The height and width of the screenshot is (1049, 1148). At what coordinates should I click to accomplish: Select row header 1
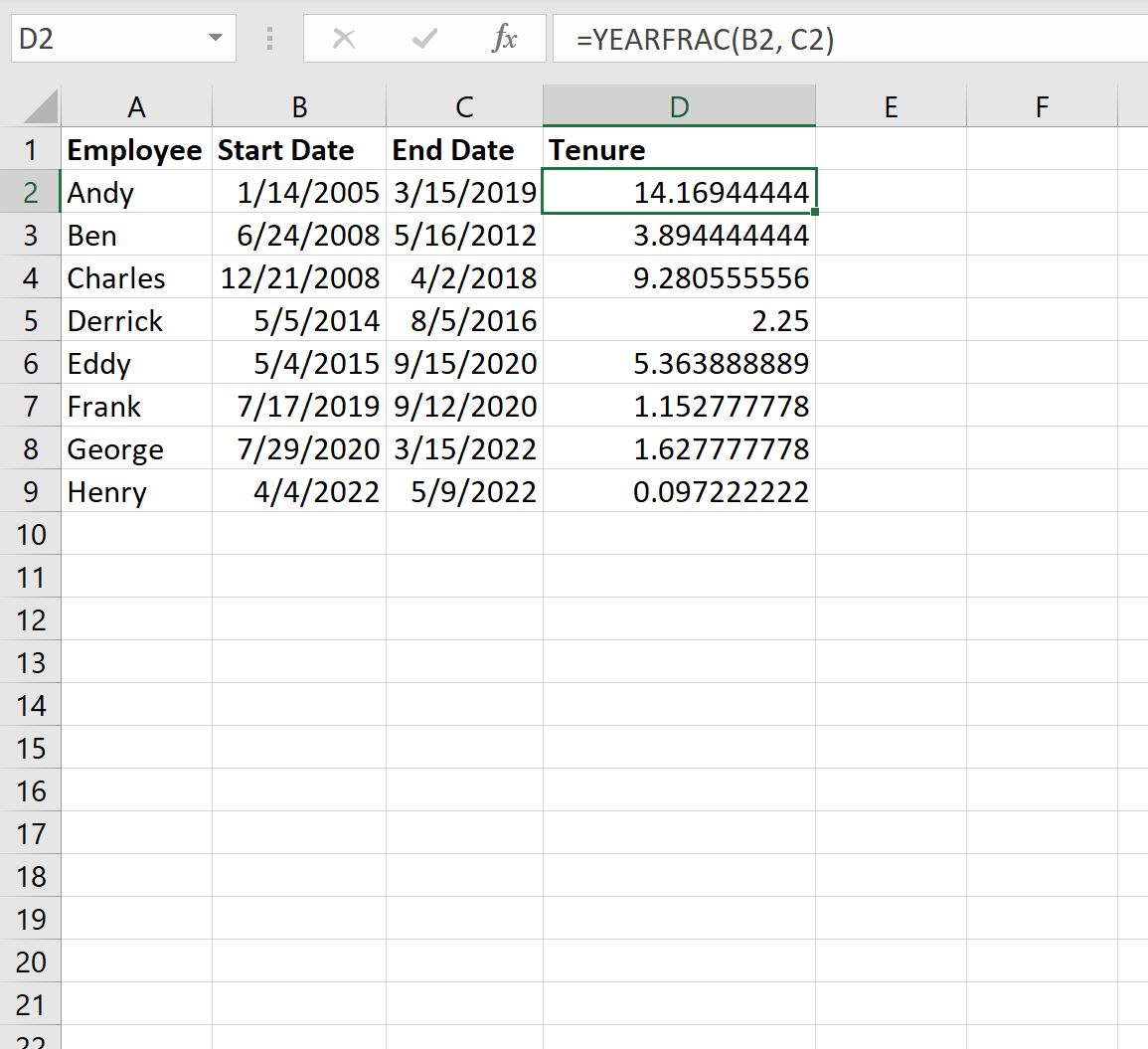tap(31, 149)
